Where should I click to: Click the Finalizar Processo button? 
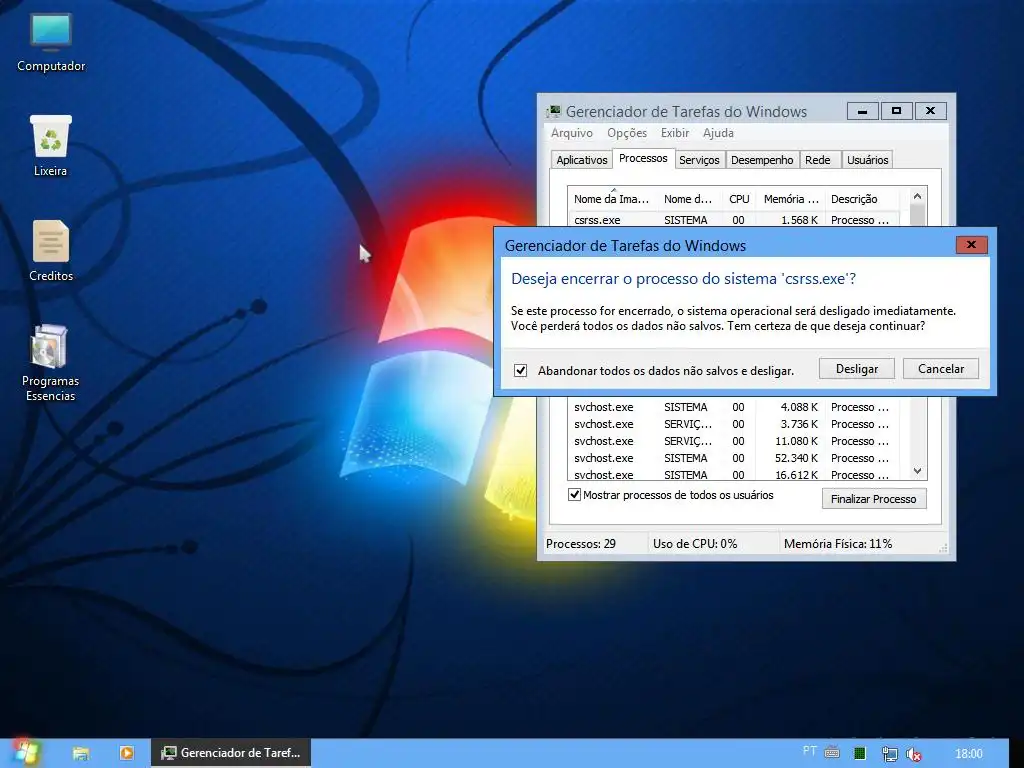(x=874, y=499)
